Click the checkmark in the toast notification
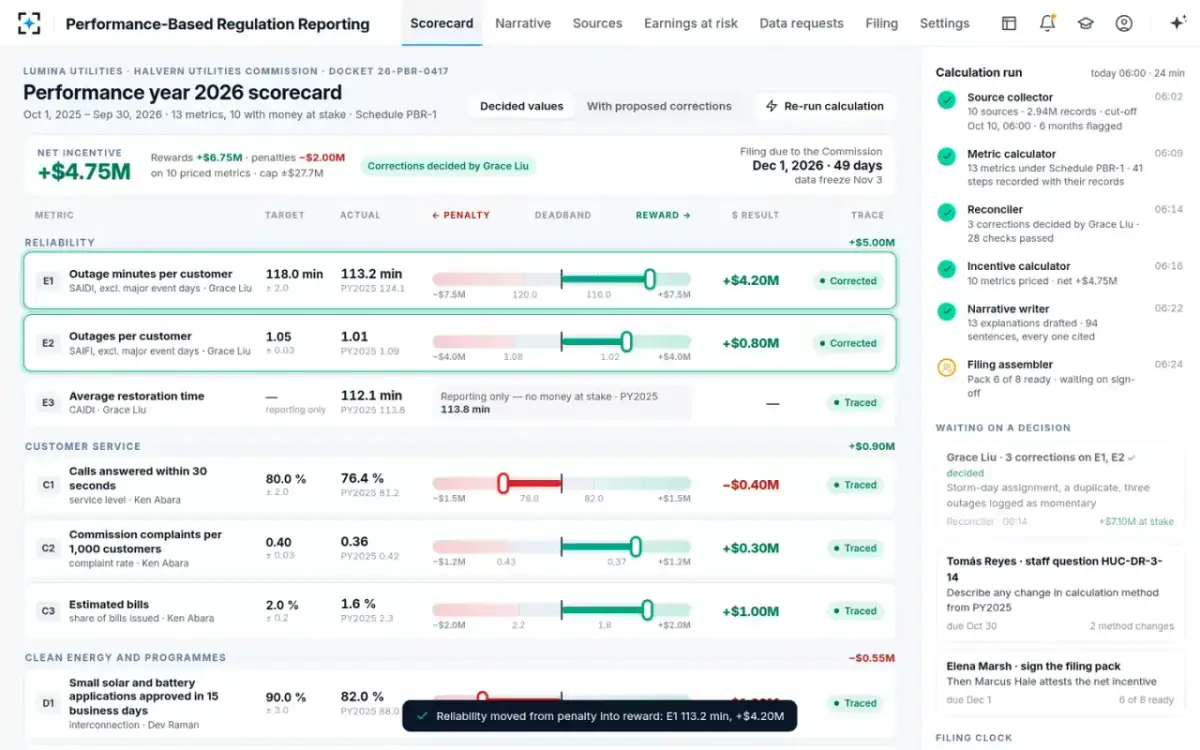This screenshot has height=750, width=1200. pyautogui.click(x=422, y=716)
